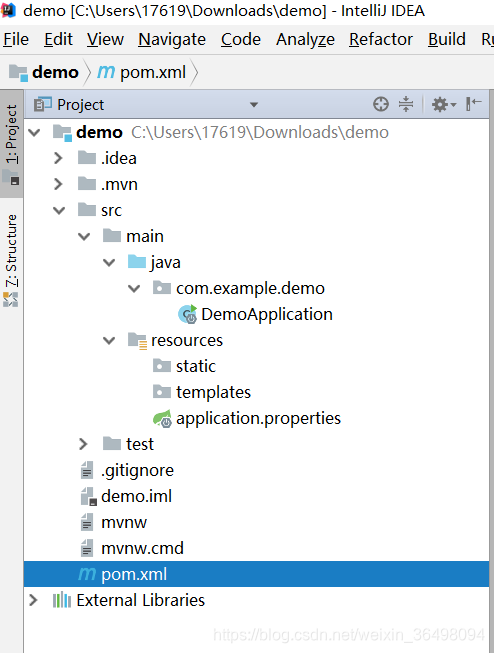Select mvnw.cmd file name
The image size is (494, 653).
142,548
